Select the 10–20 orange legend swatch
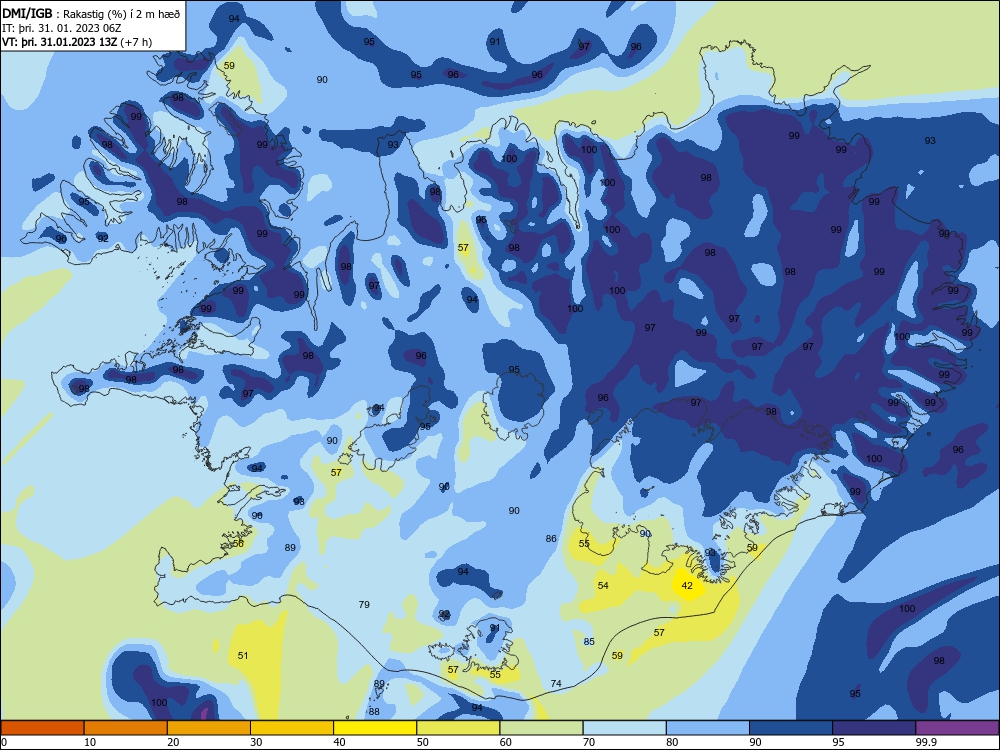The image size is (1000, 750). coord(126,728)
